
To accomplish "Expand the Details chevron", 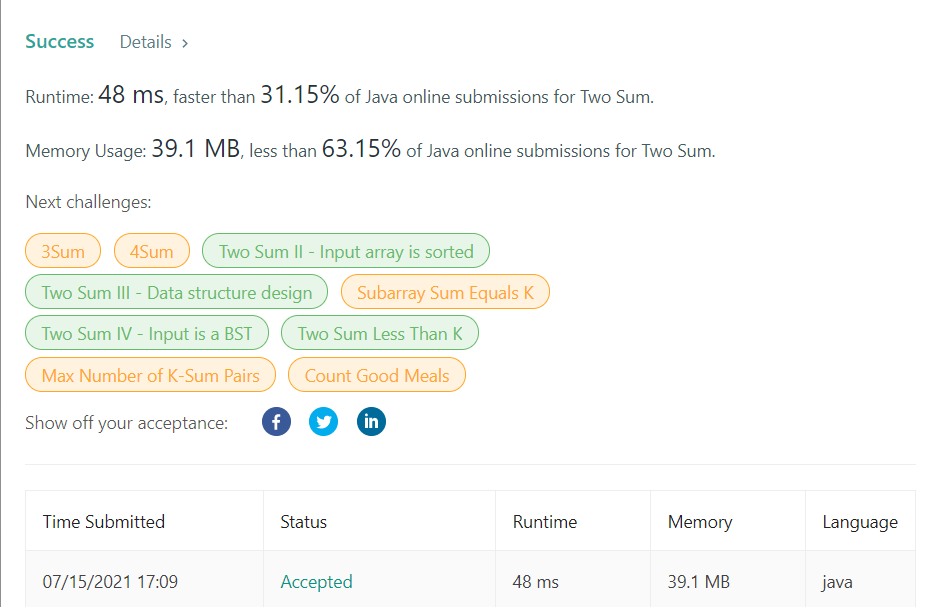I will (x=185, y=43).
